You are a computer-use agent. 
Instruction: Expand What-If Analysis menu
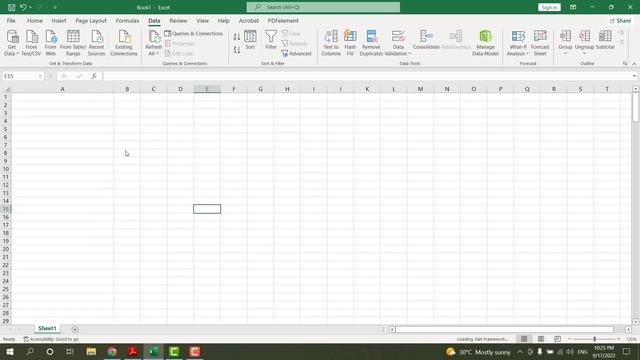click(518, 42)
